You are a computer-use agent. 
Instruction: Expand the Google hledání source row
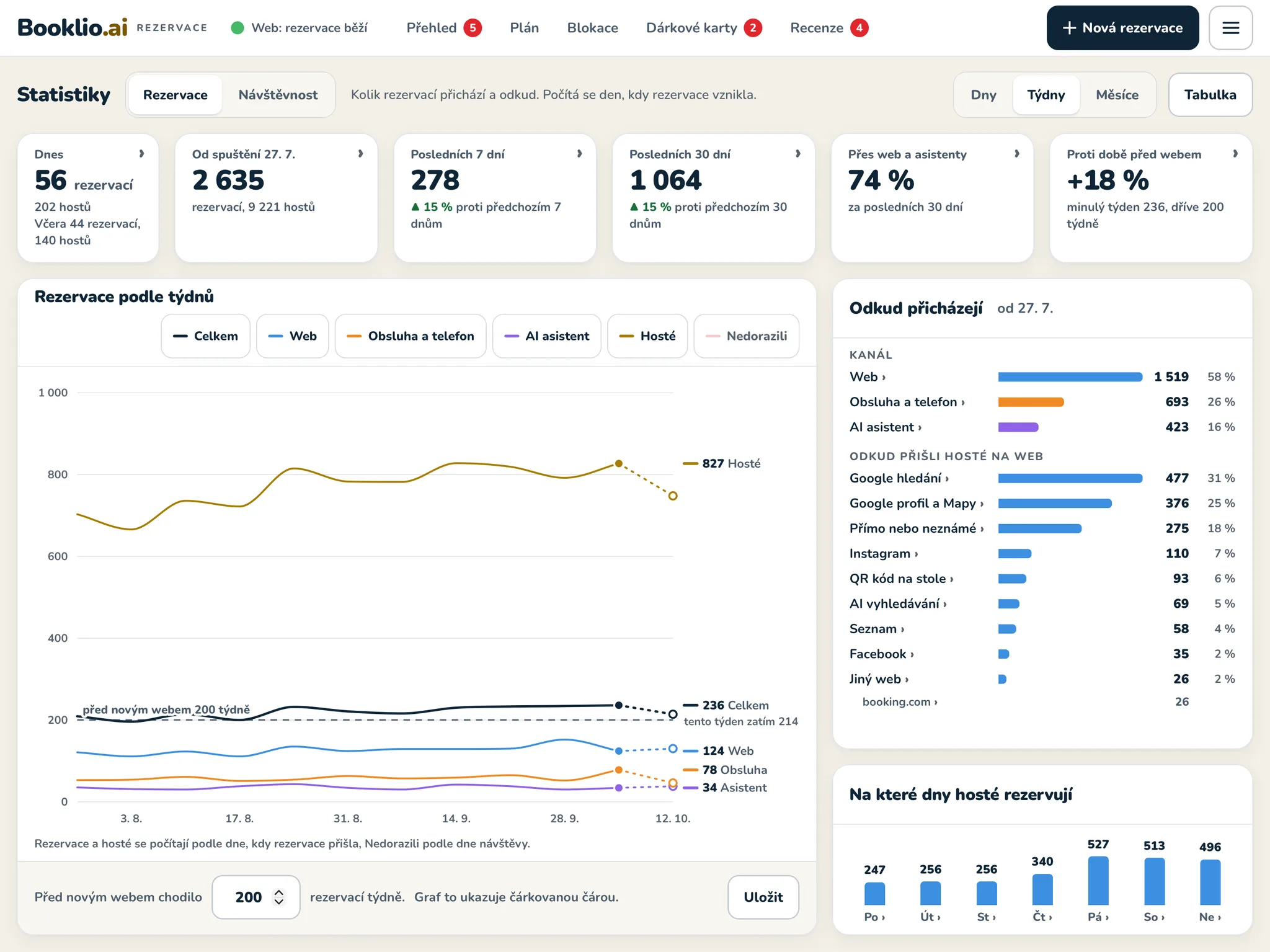pos(1042,478)
